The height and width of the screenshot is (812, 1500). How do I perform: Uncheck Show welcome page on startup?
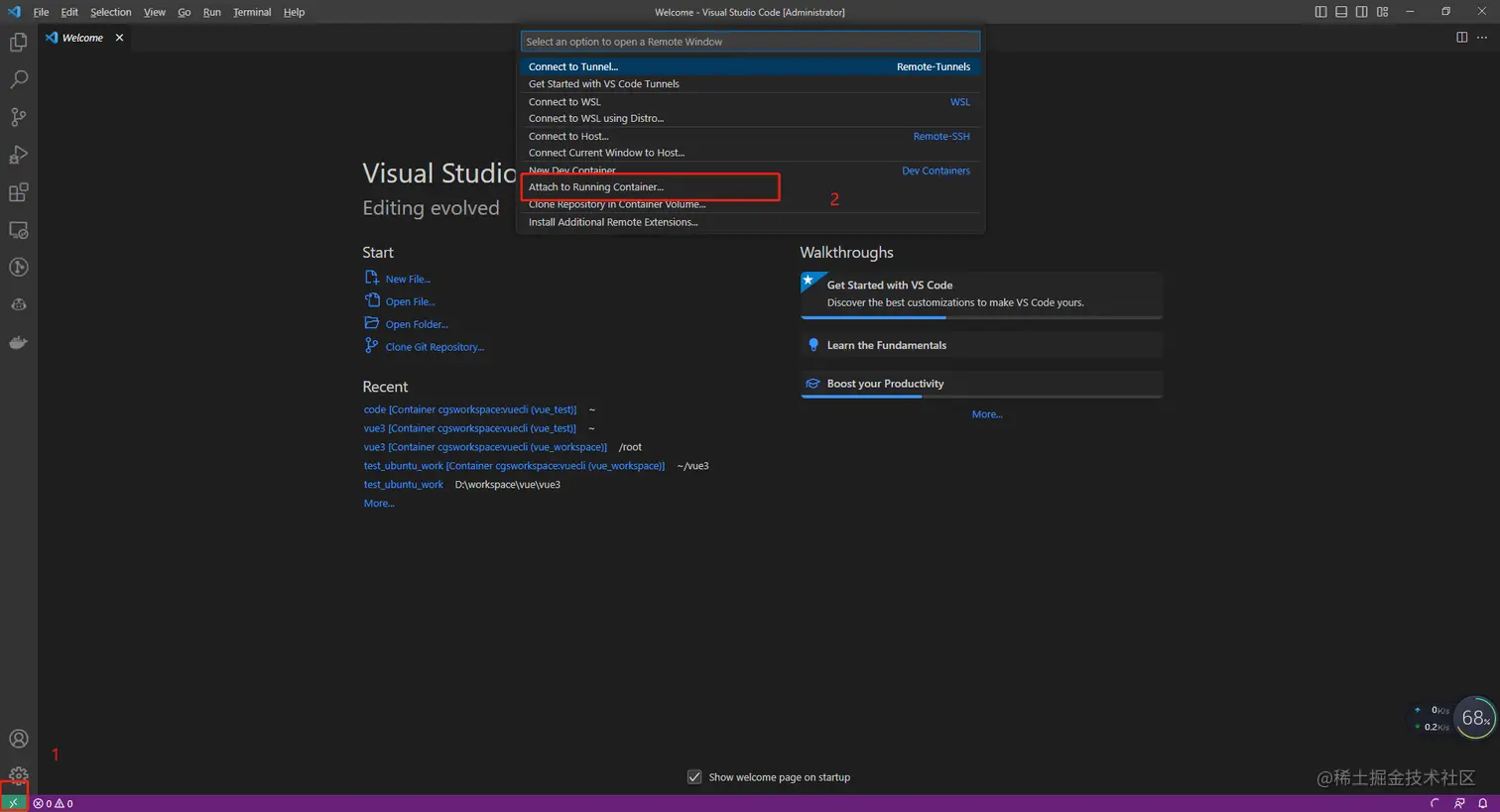coord(694,777)
